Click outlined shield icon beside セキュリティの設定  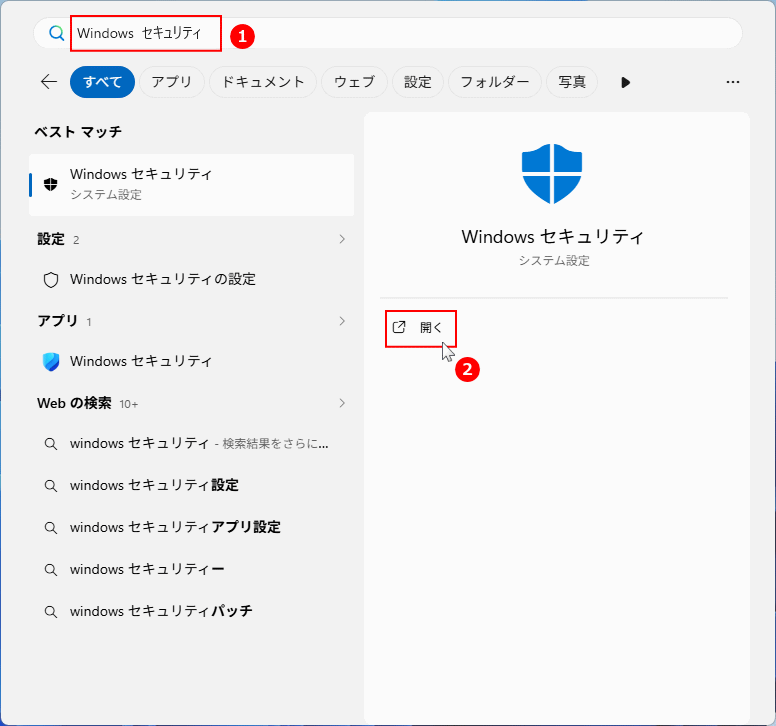pos(51,280)
